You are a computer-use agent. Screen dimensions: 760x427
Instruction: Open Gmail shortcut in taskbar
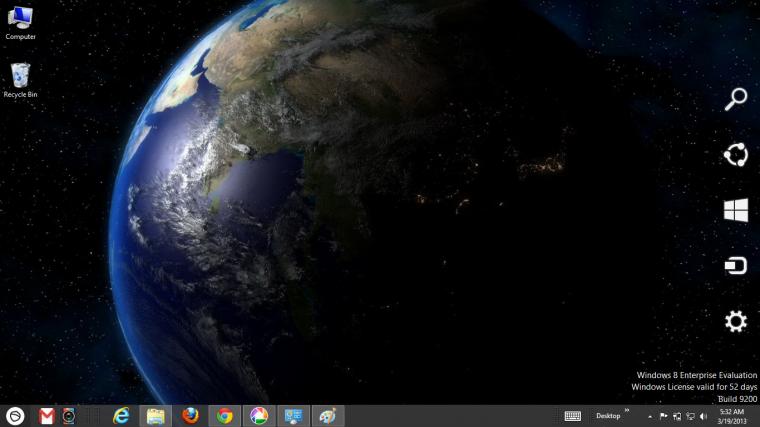(47, 416)
